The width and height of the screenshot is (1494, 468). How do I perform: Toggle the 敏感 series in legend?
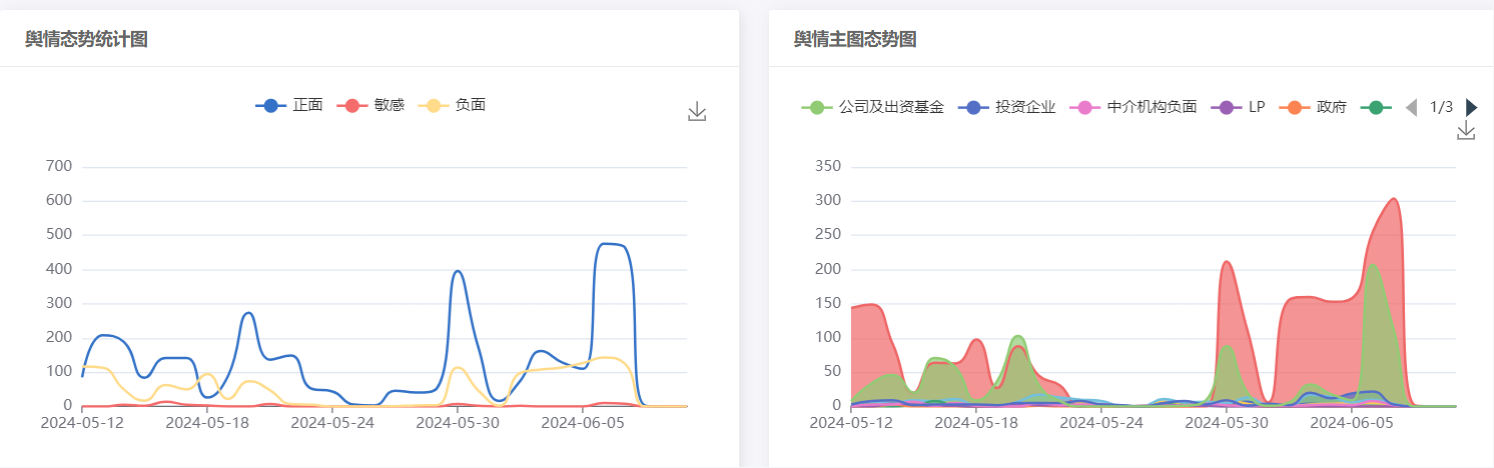tap(371, 105)
